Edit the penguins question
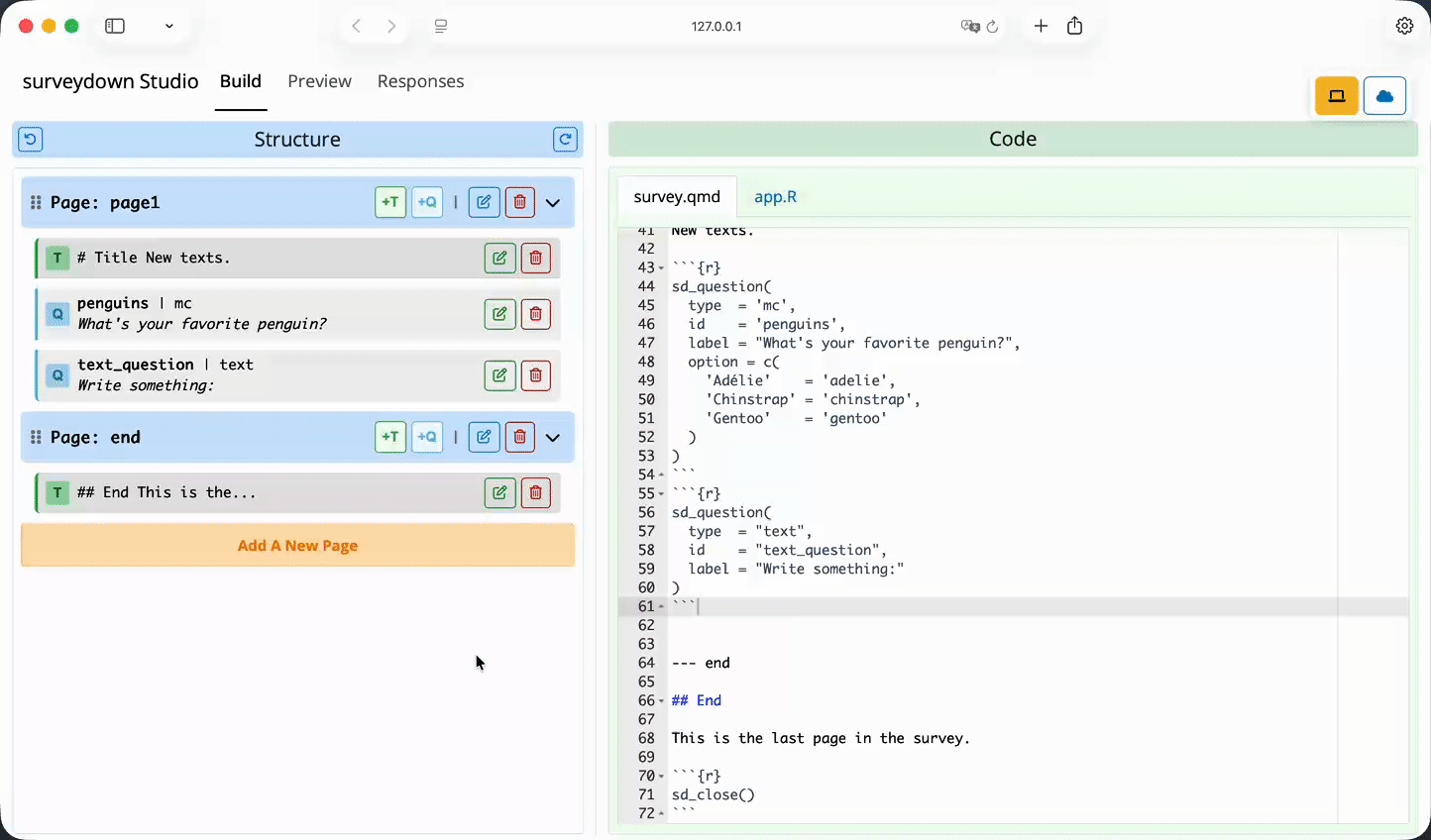Viewport: 1431px width, 840px height. click(x=499, y=314)
